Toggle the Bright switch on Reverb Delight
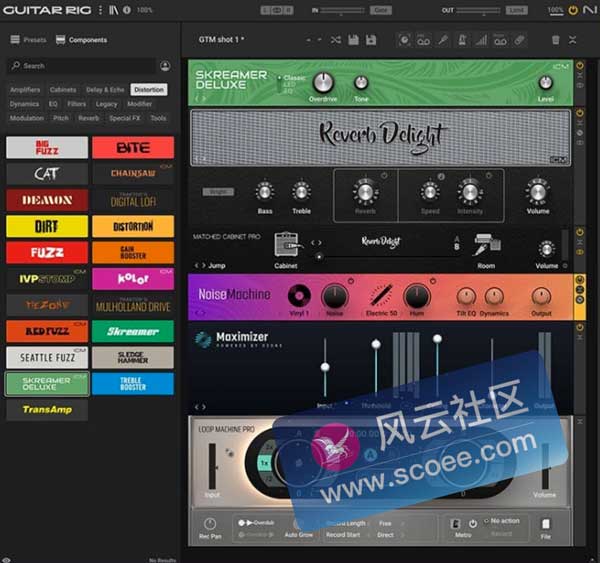This screenshot has width=600, height=563. (x=218, y=192)
